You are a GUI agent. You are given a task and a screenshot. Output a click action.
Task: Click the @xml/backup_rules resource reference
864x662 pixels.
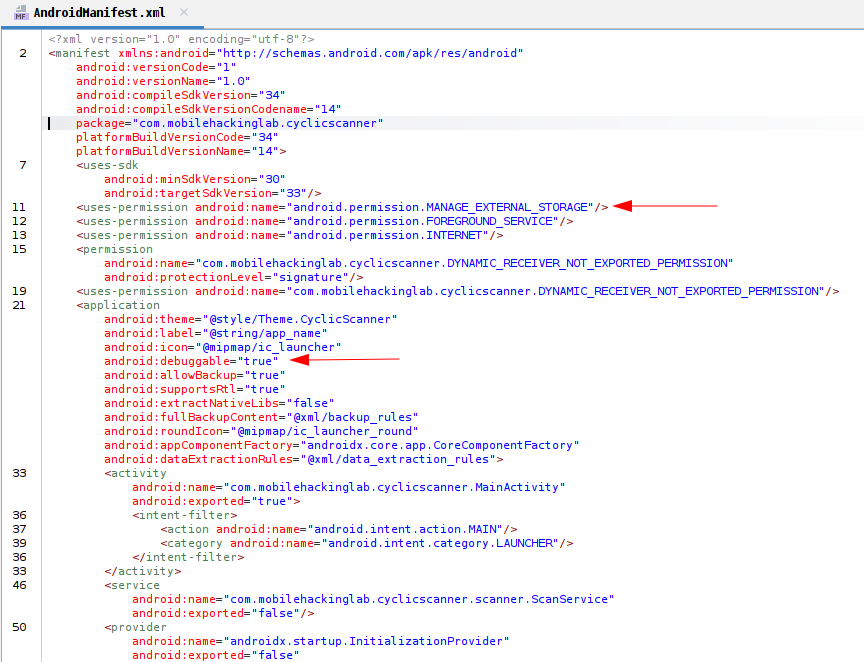355,416
